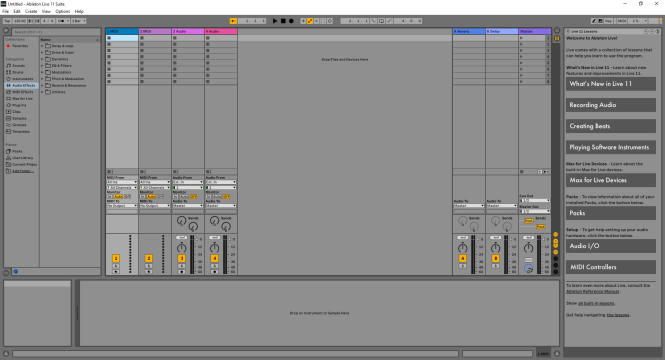Click Master pan knob
The image size is (665, 360).
point(528,248)
